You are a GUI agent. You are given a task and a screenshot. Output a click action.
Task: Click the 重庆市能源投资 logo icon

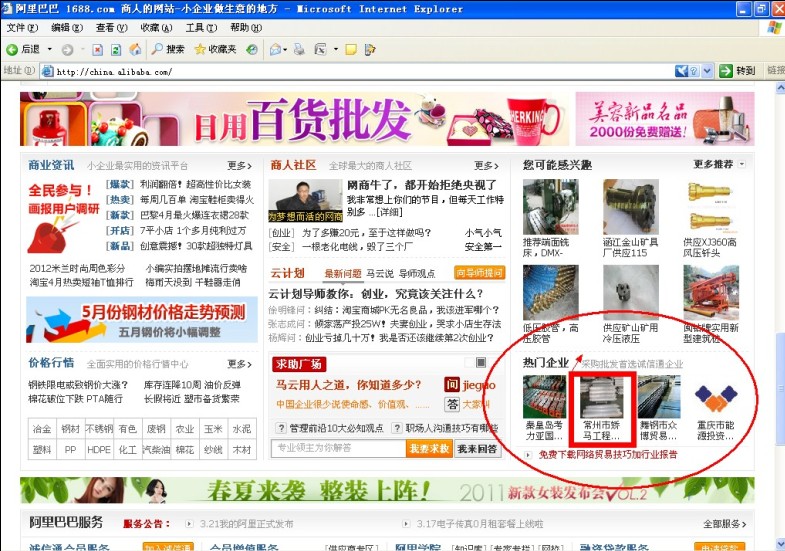[x=716, y=397]
